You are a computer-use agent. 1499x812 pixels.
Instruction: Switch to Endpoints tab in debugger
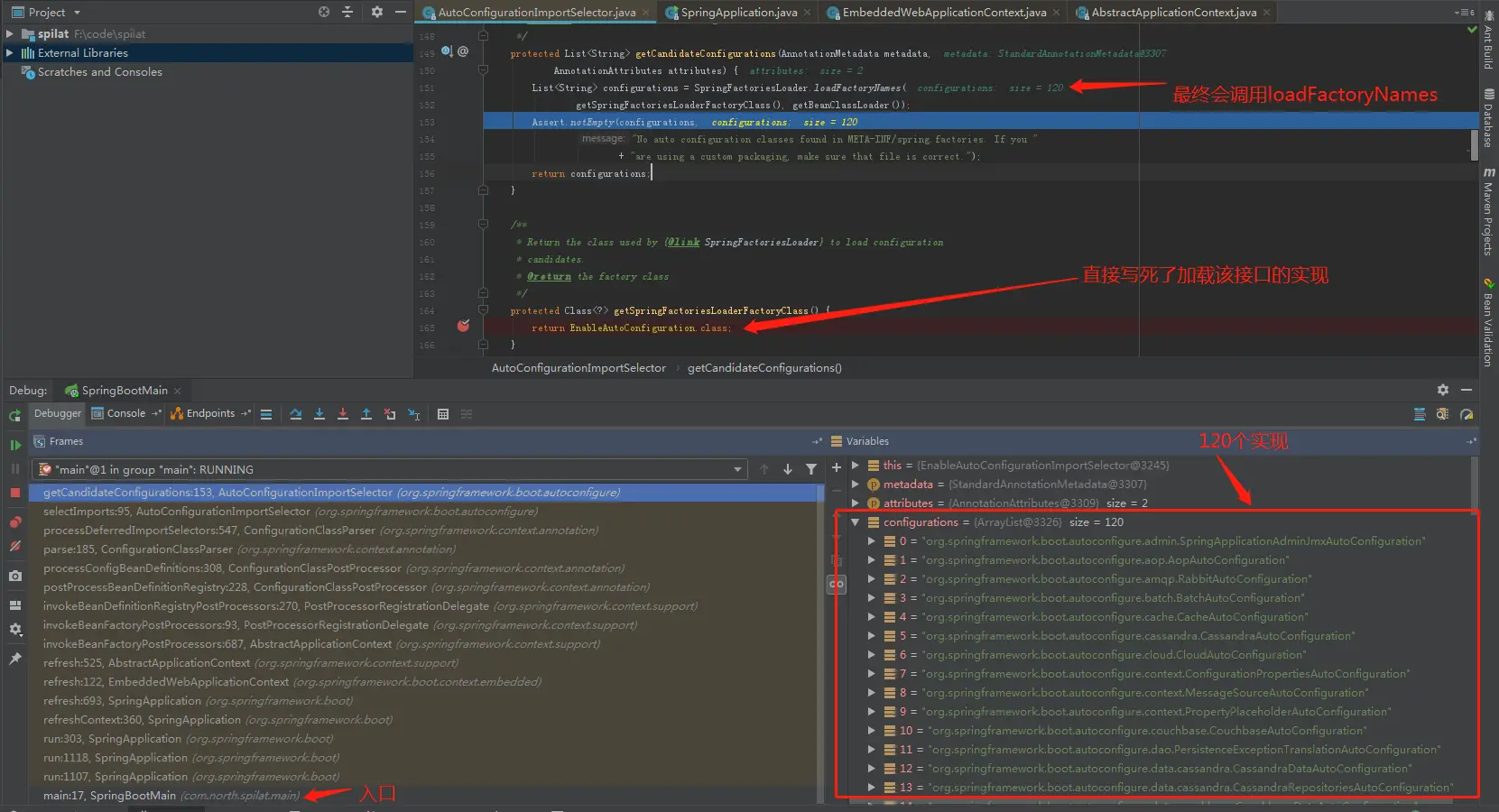click(x=209, y=413)
